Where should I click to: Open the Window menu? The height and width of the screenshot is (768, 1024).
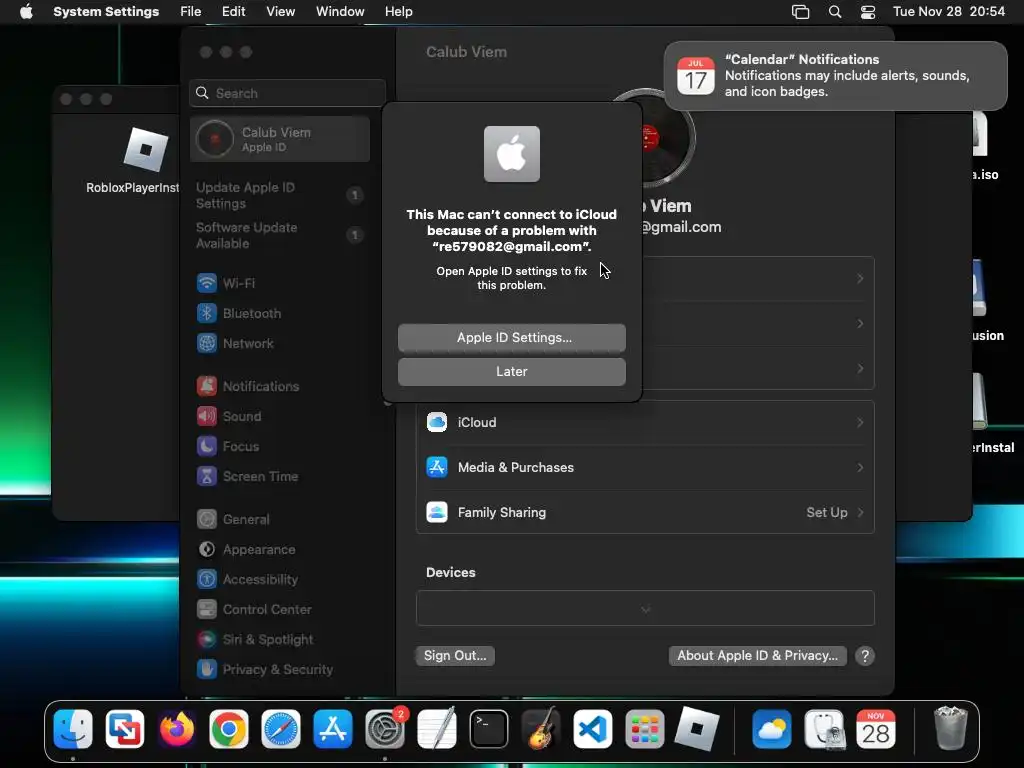pos(340,12)
